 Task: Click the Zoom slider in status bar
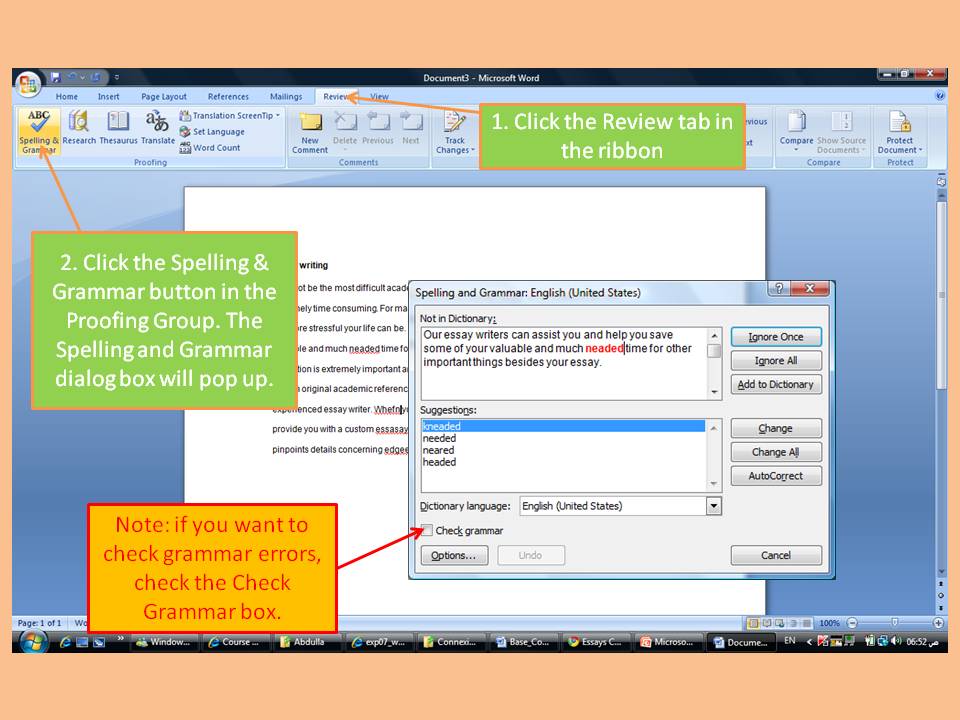point(894,623)
